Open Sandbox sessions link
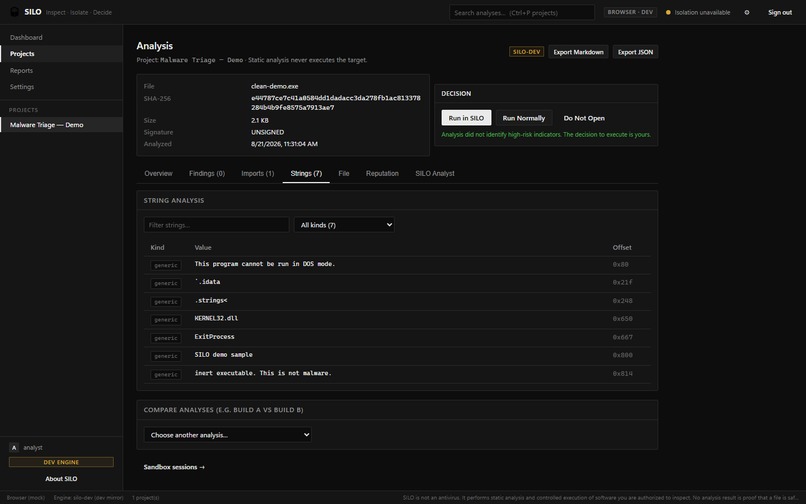Screen dimensions: 806x504 point(174,467)
